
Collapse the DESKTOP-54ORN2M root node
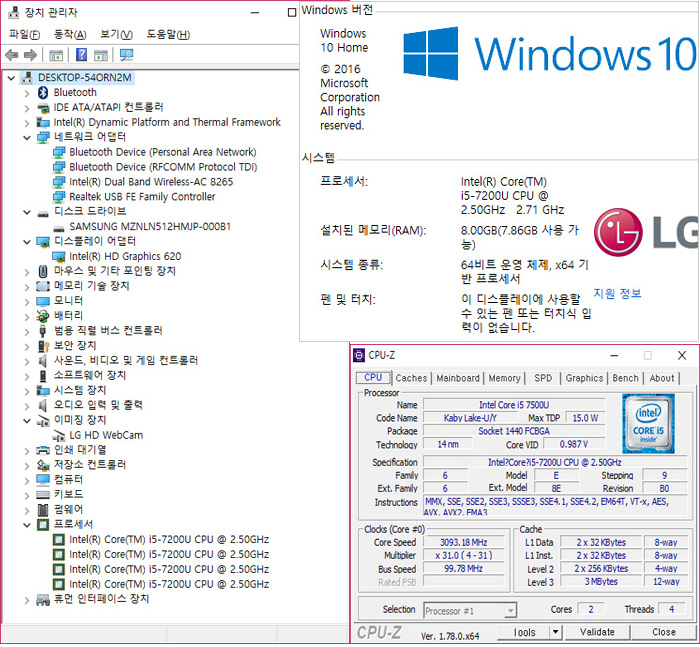pyautogui.click(x=11, y=78)
